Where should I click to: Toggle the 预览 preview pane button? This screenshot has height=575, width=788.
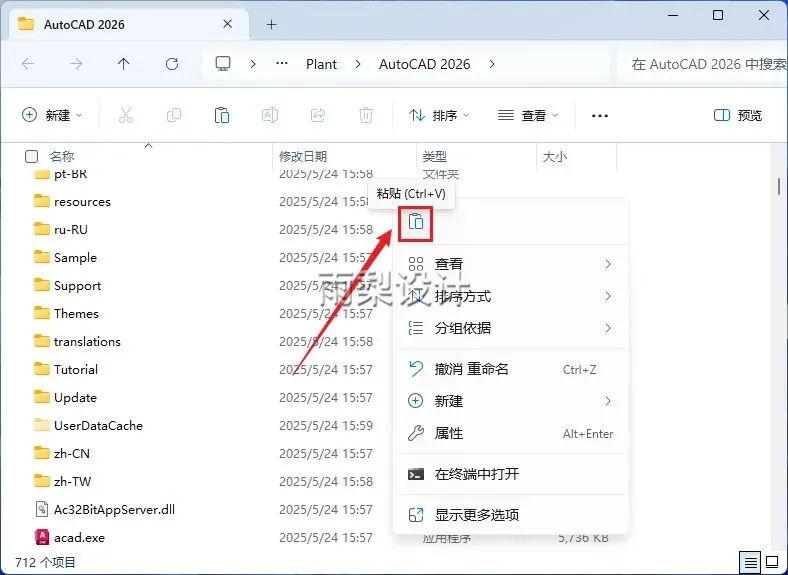[x=738, y=116]
